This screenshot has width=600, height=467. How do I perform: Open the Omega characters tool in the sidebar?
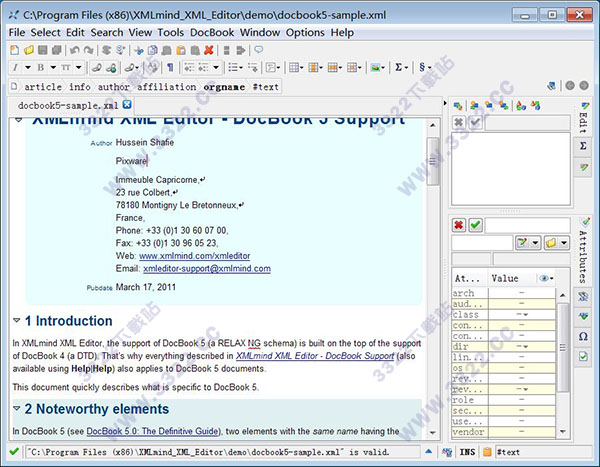coord(583,336)
